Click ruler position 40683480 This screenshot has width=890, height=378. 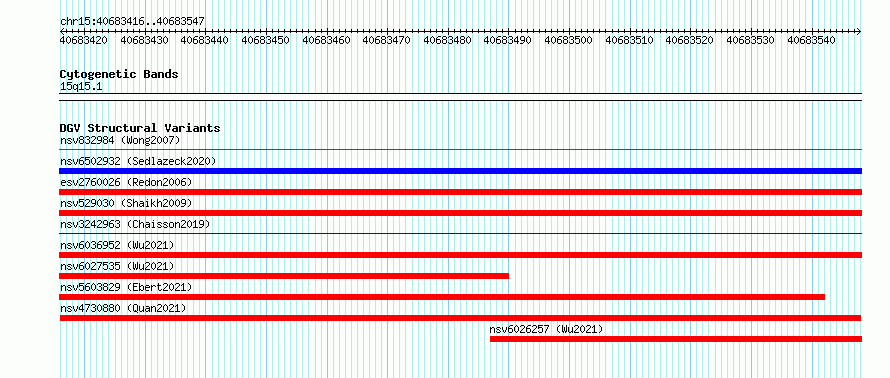tap(447, 40)
